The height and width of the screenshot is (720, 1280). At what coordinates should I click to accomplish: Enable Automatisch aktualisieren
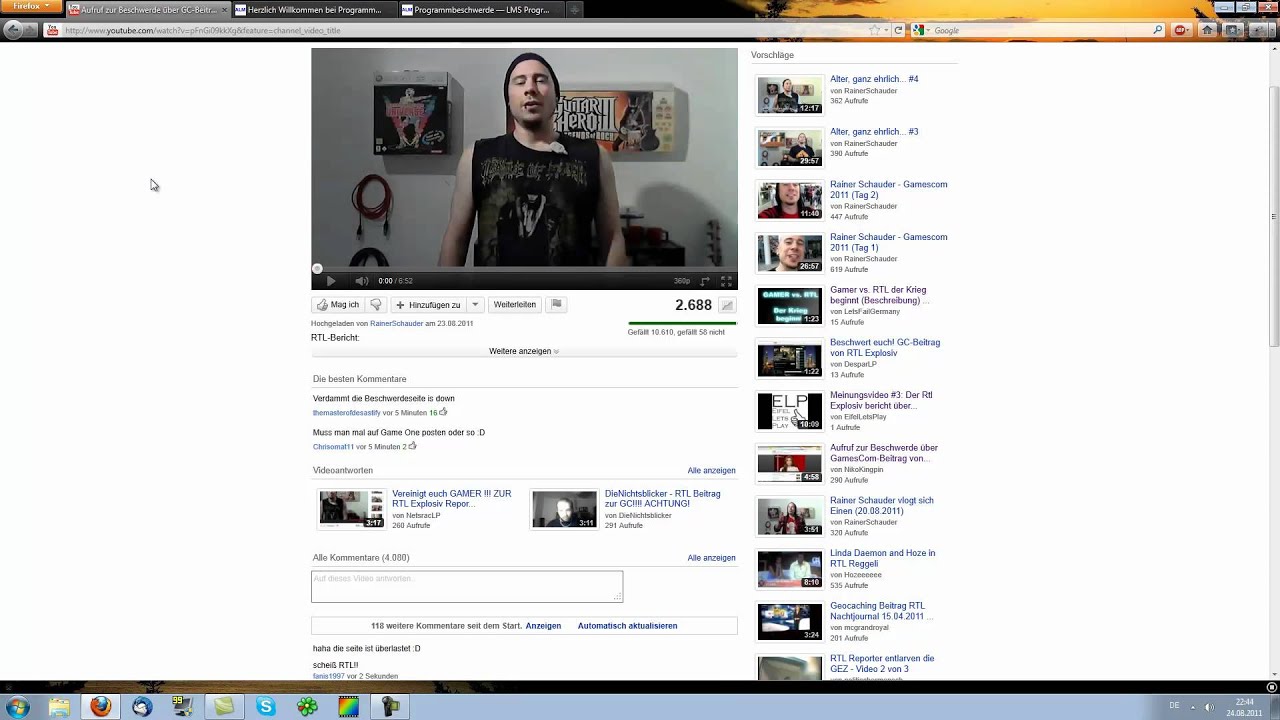click(x=627, y=626)
